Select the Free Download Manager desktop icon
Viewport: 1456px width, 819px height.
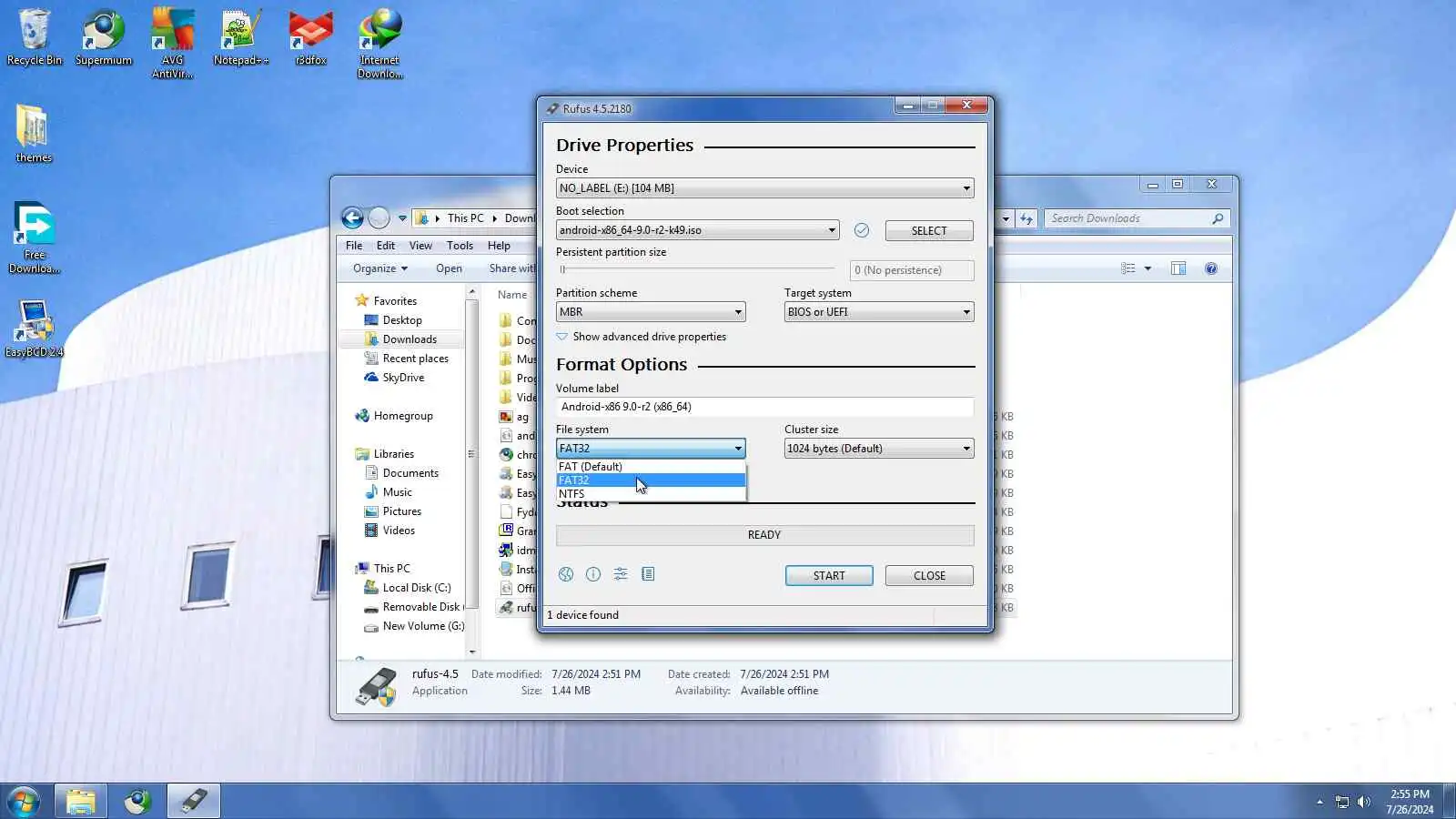click(35, 238)
